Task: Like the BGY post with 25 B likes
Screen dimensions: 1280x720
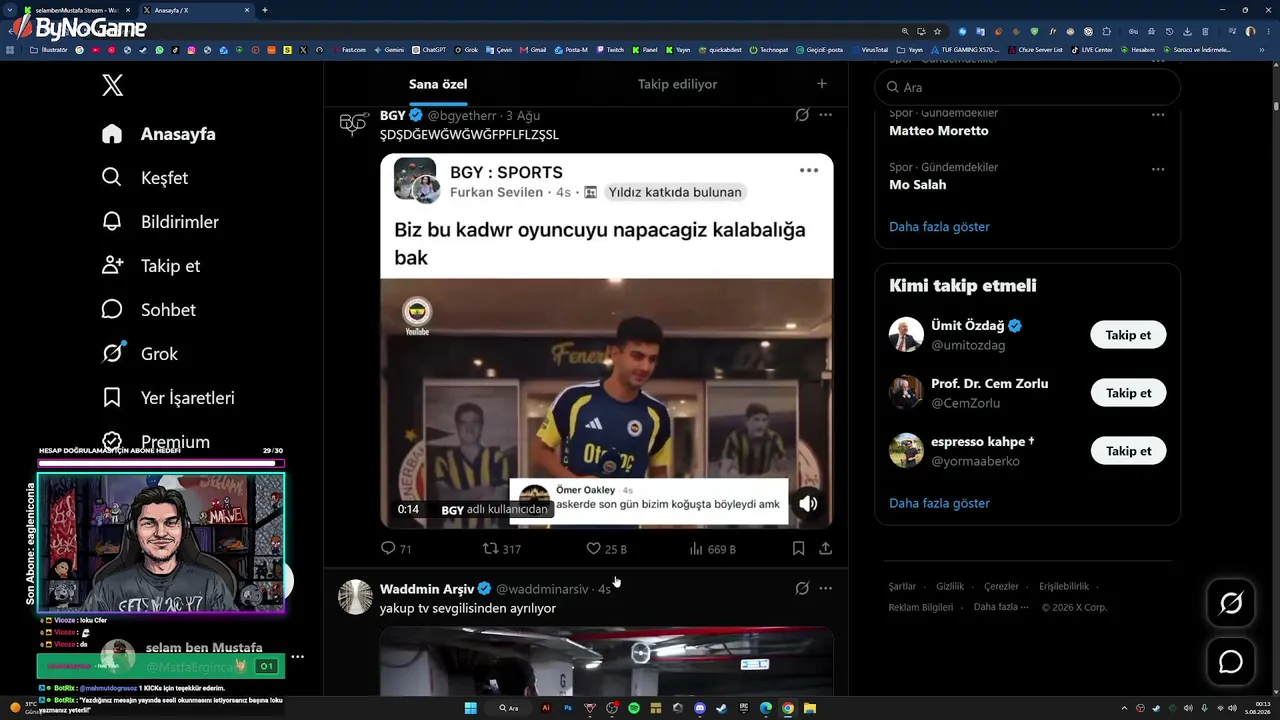Action: pos(606,549)
